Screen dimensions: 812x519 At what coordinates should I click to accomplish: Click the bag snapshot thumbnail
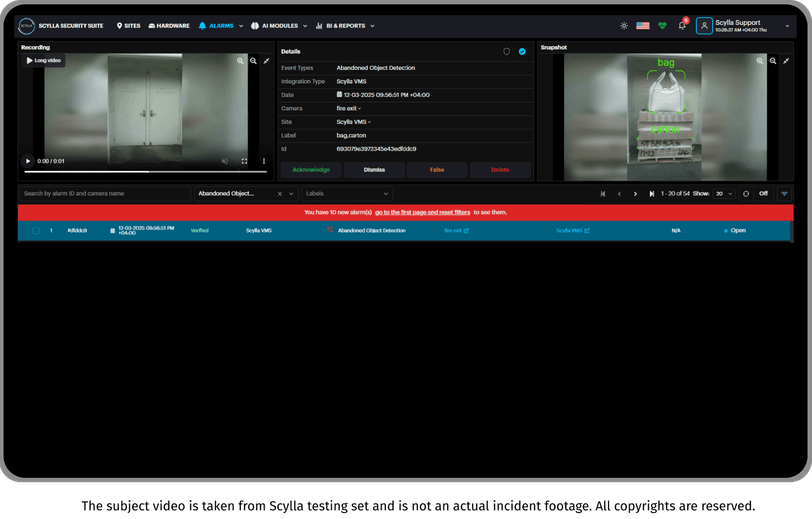coord(665,117)
